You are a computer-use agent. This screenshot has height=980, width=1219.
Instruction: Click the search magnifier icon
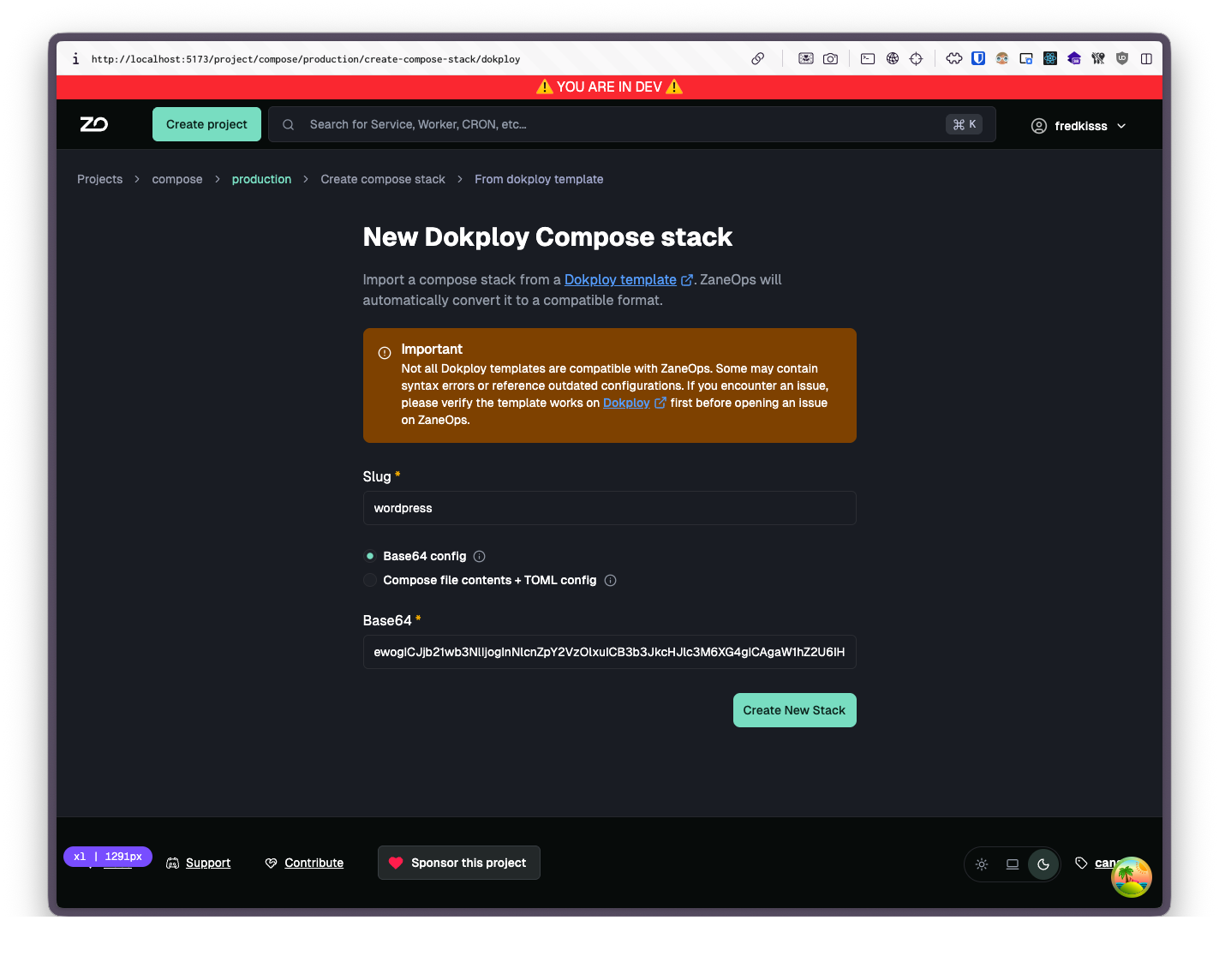[289, 125]
